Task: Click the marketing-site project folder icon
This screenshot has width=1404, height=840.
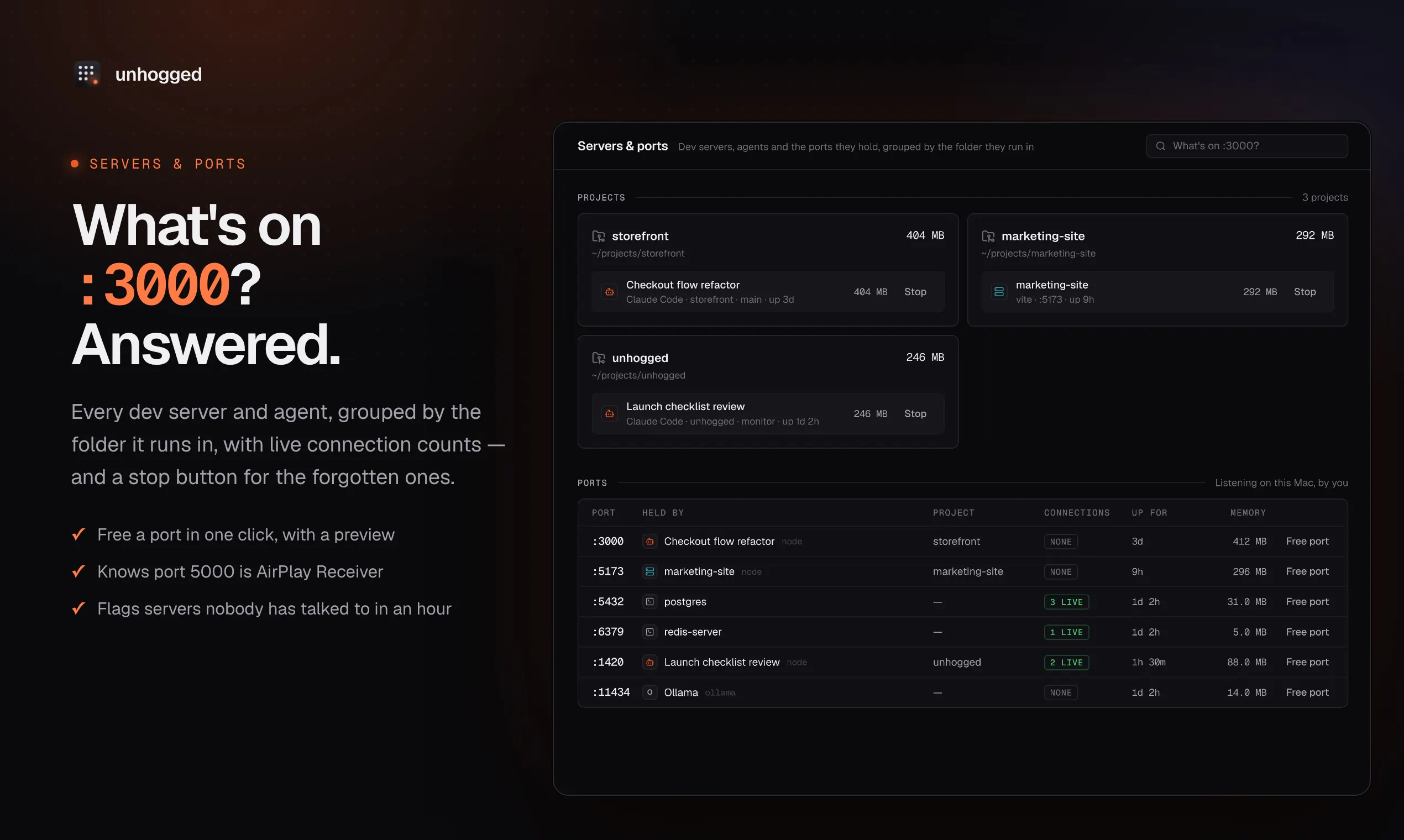Action: click(988, 236)
